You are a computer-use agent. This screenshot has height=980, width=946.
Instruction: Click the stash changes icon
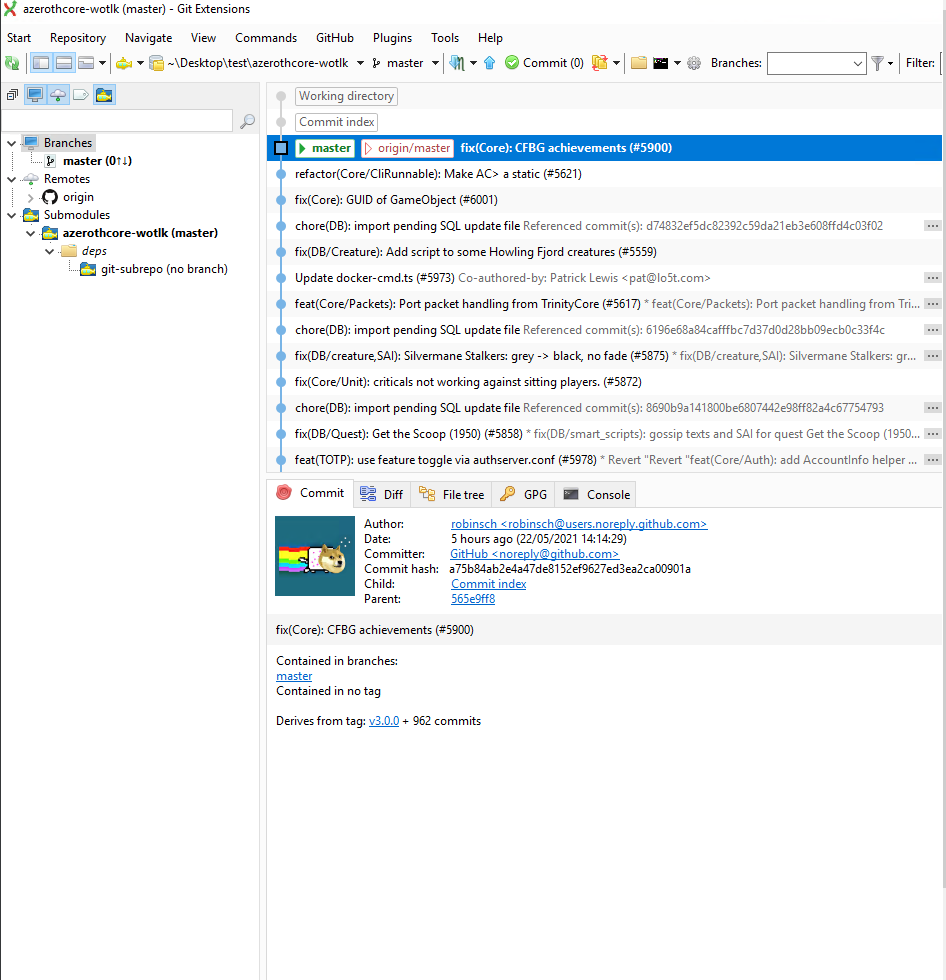click(599, 62)
